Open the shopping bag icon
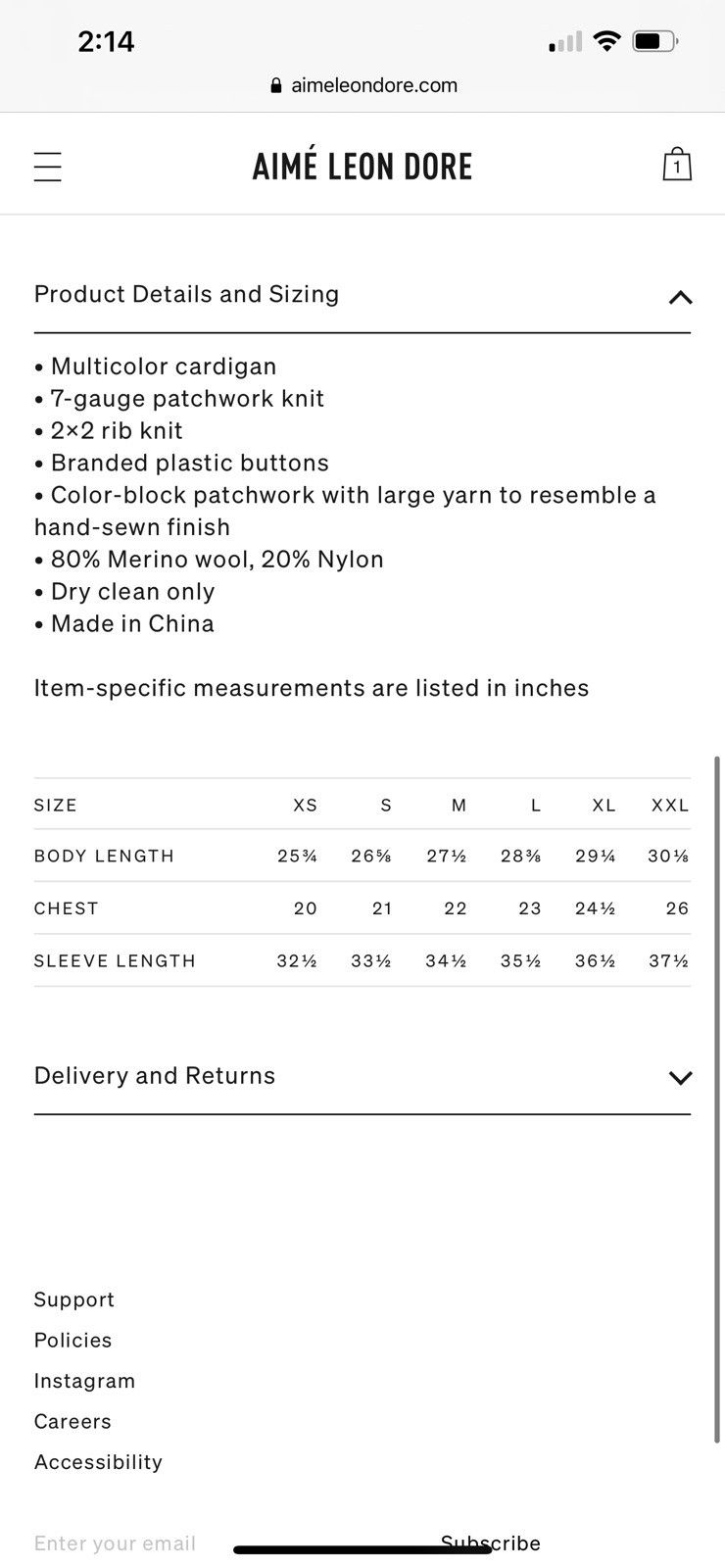This screenshot has height=1568, width=725. [677, 165]
